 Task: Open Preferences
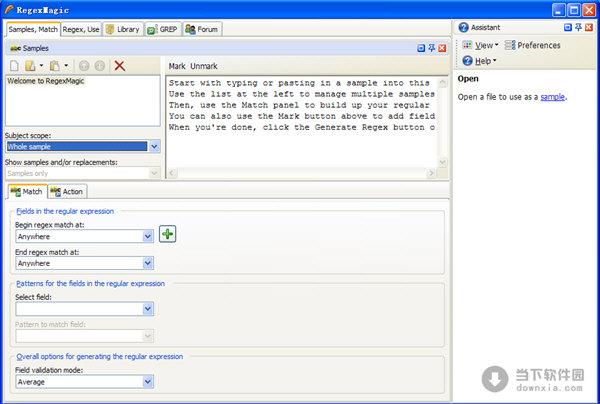point(532,45)
